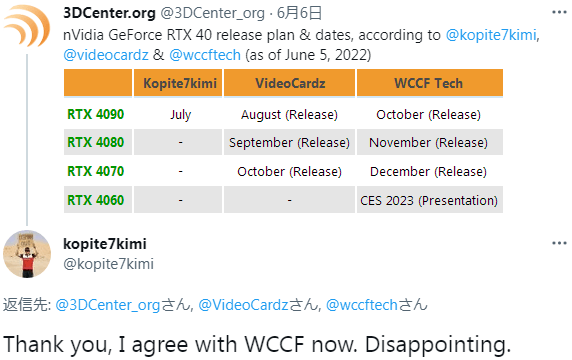This screenshot has width=572, height=360.
Task: Open the 3DCenter.org profile avatar
Action: tap(27, 26)
